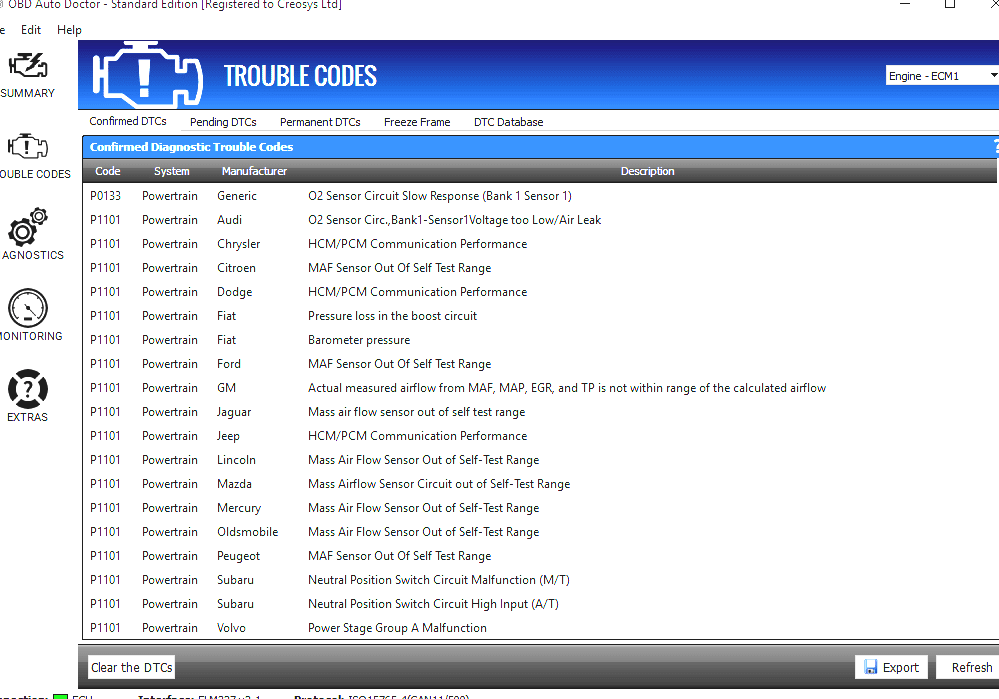Switch to the Pending DTCs tab
The width and height of the screenshot is (999, 699).
tap(223, 122)
